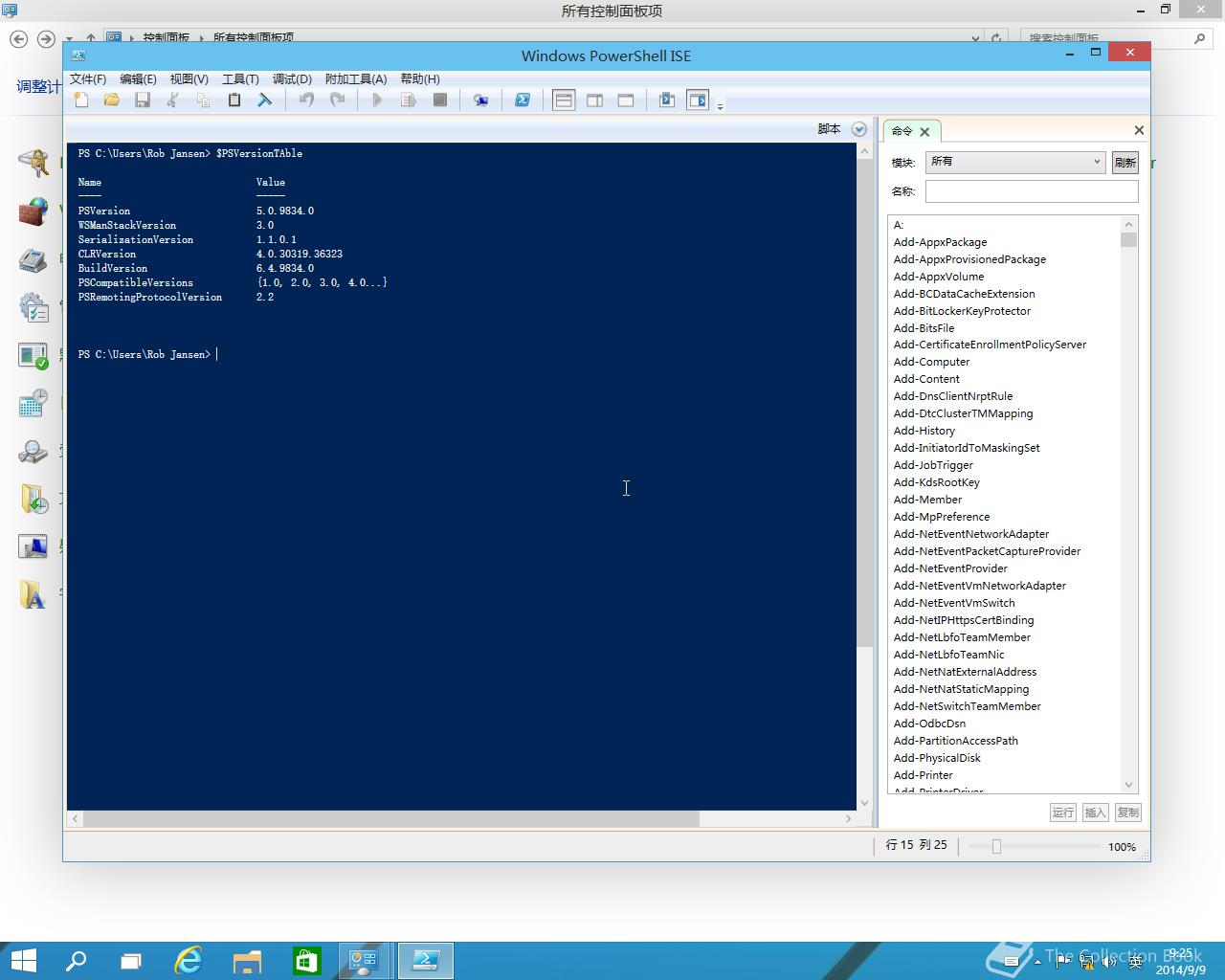Select Add-PhysicalDisk in the command list

[937, 758]
